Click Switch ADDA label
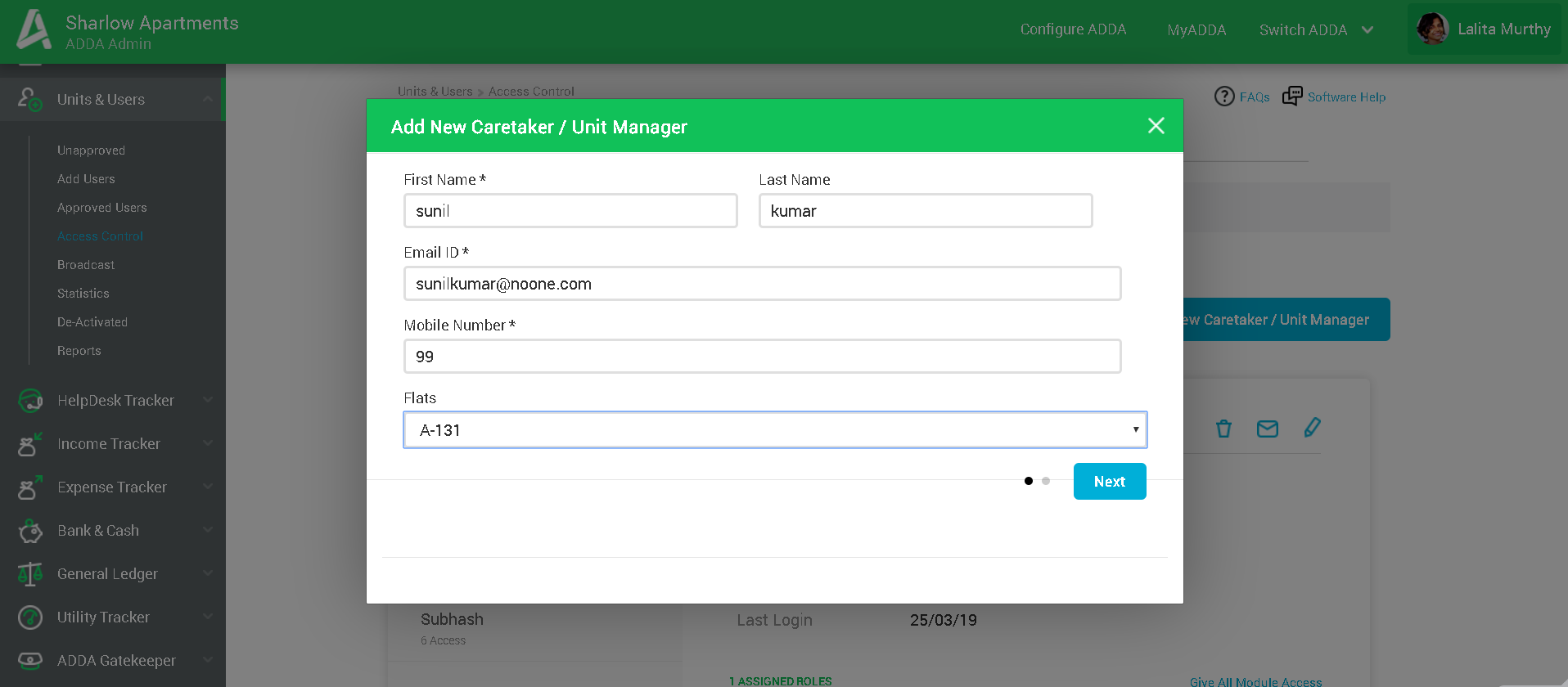This screenshot has height=687, width=1568. 1303,30
